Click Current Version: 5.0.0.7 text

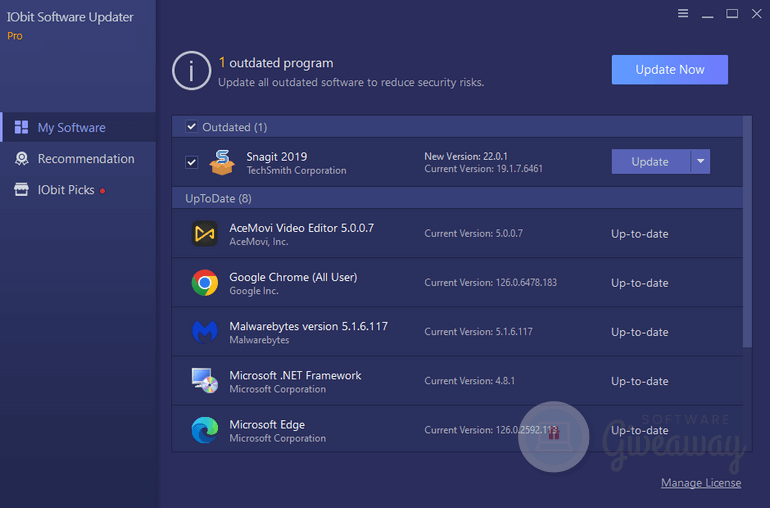(473, 233)
